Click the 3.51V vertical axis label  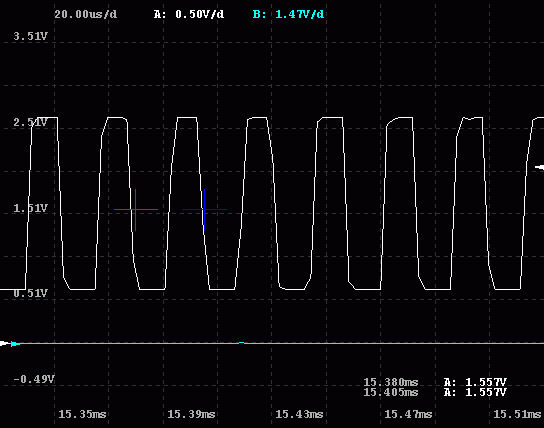coord(30,36)
